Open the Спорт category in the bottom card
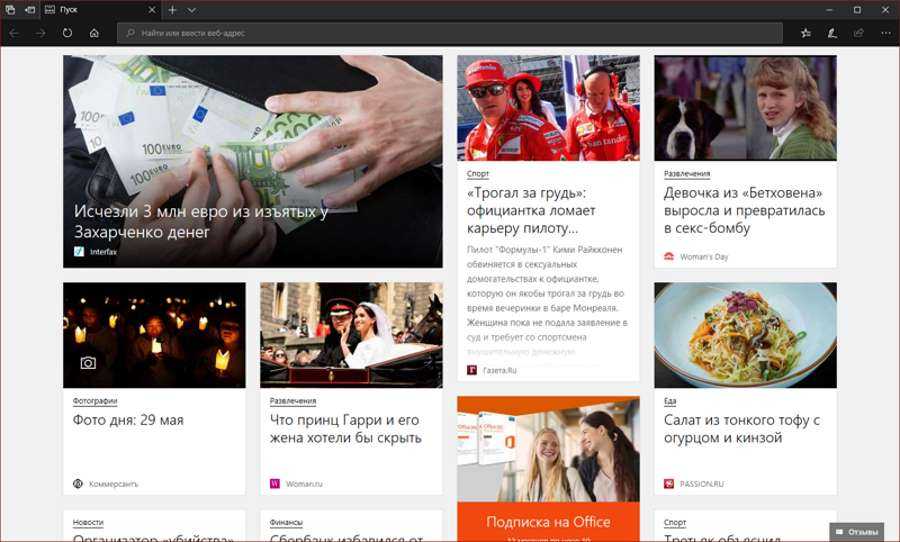 point(675,522)
